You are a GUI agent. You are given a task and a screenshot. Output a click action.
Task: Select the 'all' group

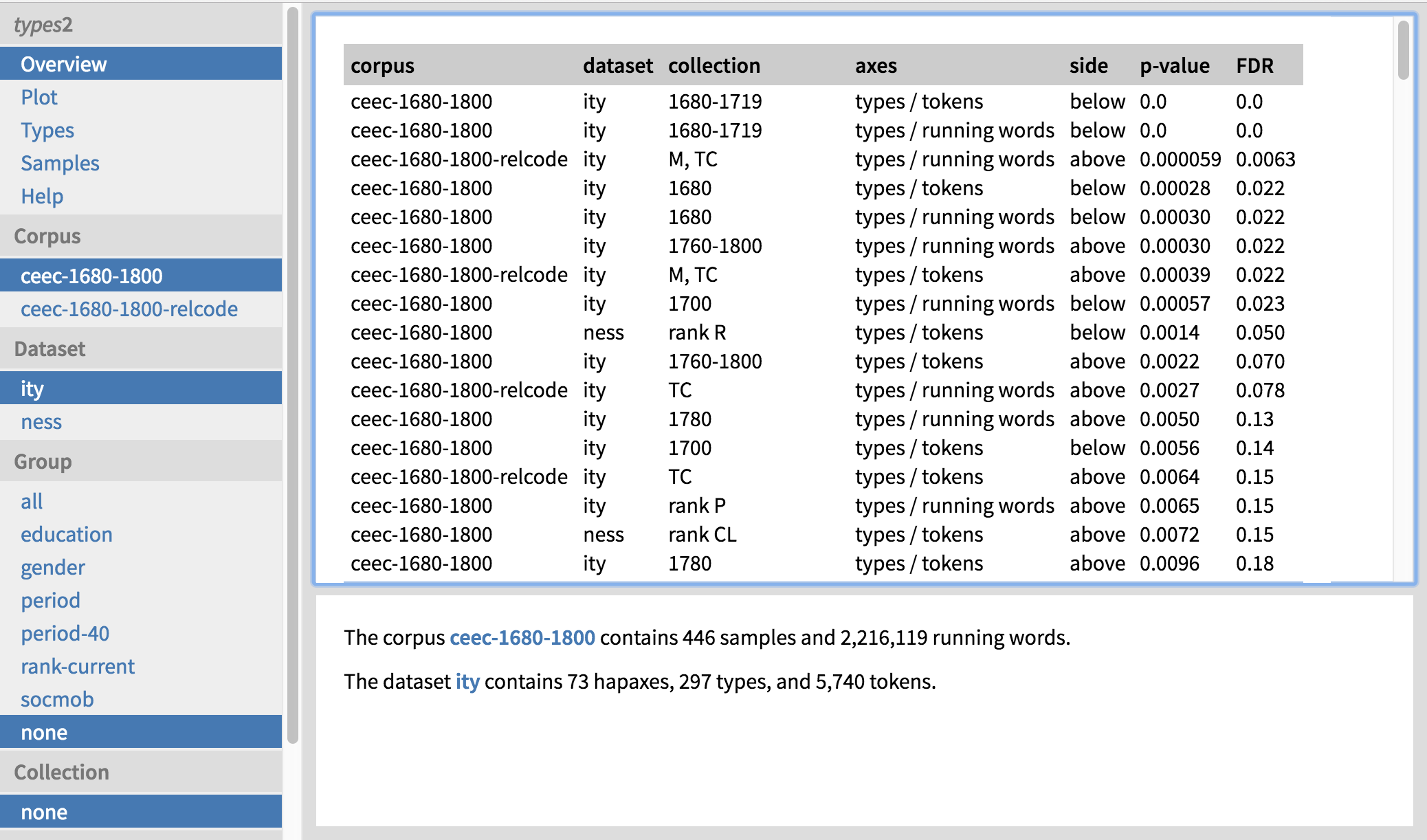141,501
